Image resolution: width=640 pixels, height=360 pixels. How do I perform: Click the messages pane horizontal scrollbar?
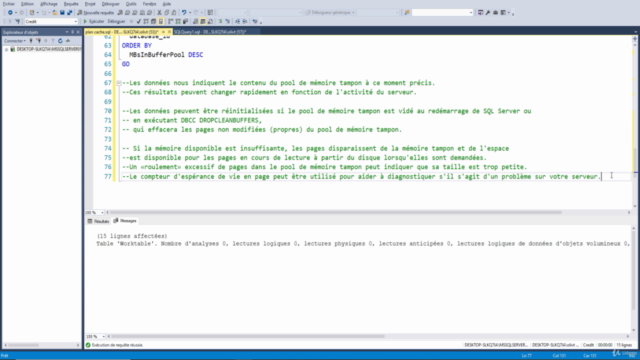[248, 336]
